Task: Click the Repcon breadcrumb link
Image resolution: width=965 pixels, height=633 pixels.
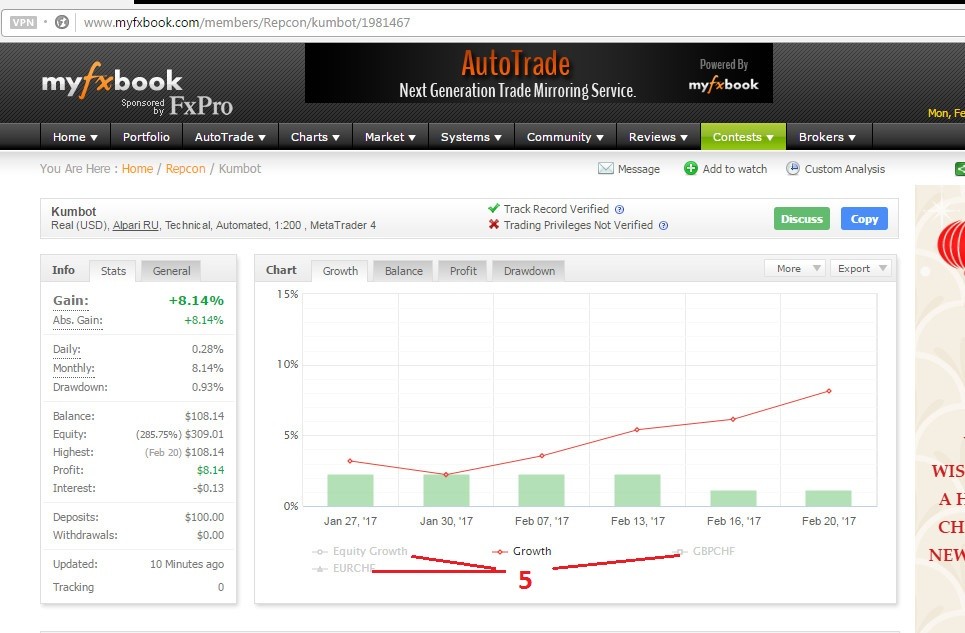Action: point(185,169)
